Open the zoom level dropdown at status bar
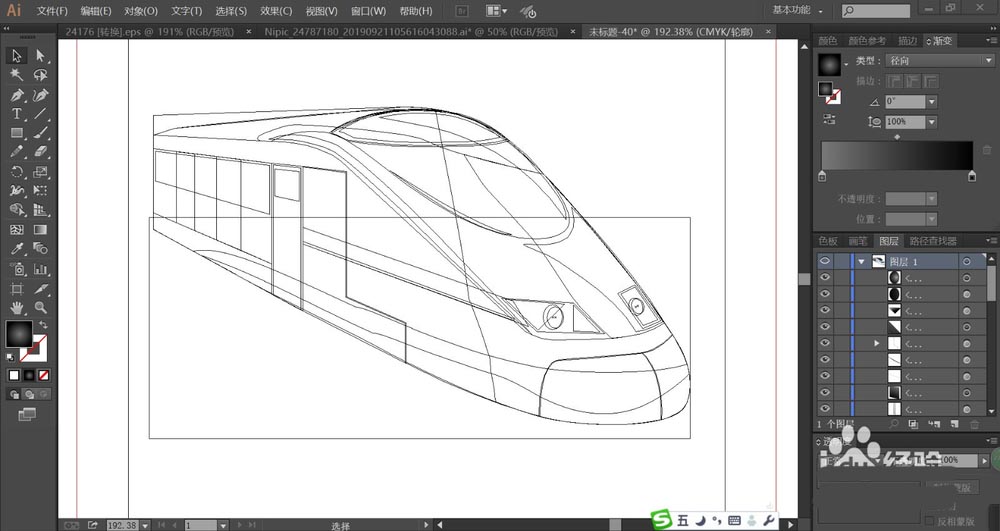The image size is (1000, 531). pyautogui.click(x=145, y=525)
